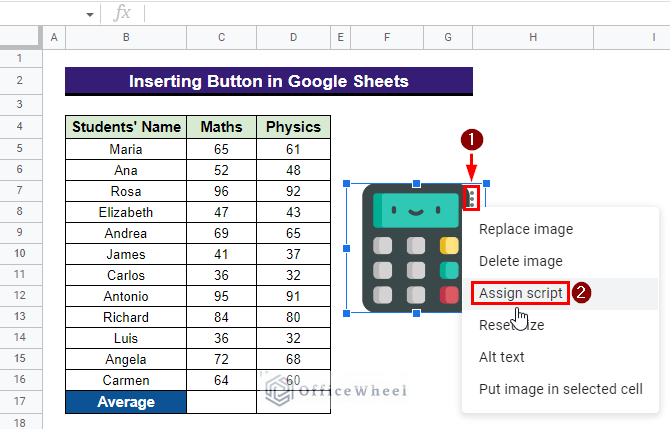Click row 17 header
The width and height of the screenshot is (670, 429).
pos(20,402)
